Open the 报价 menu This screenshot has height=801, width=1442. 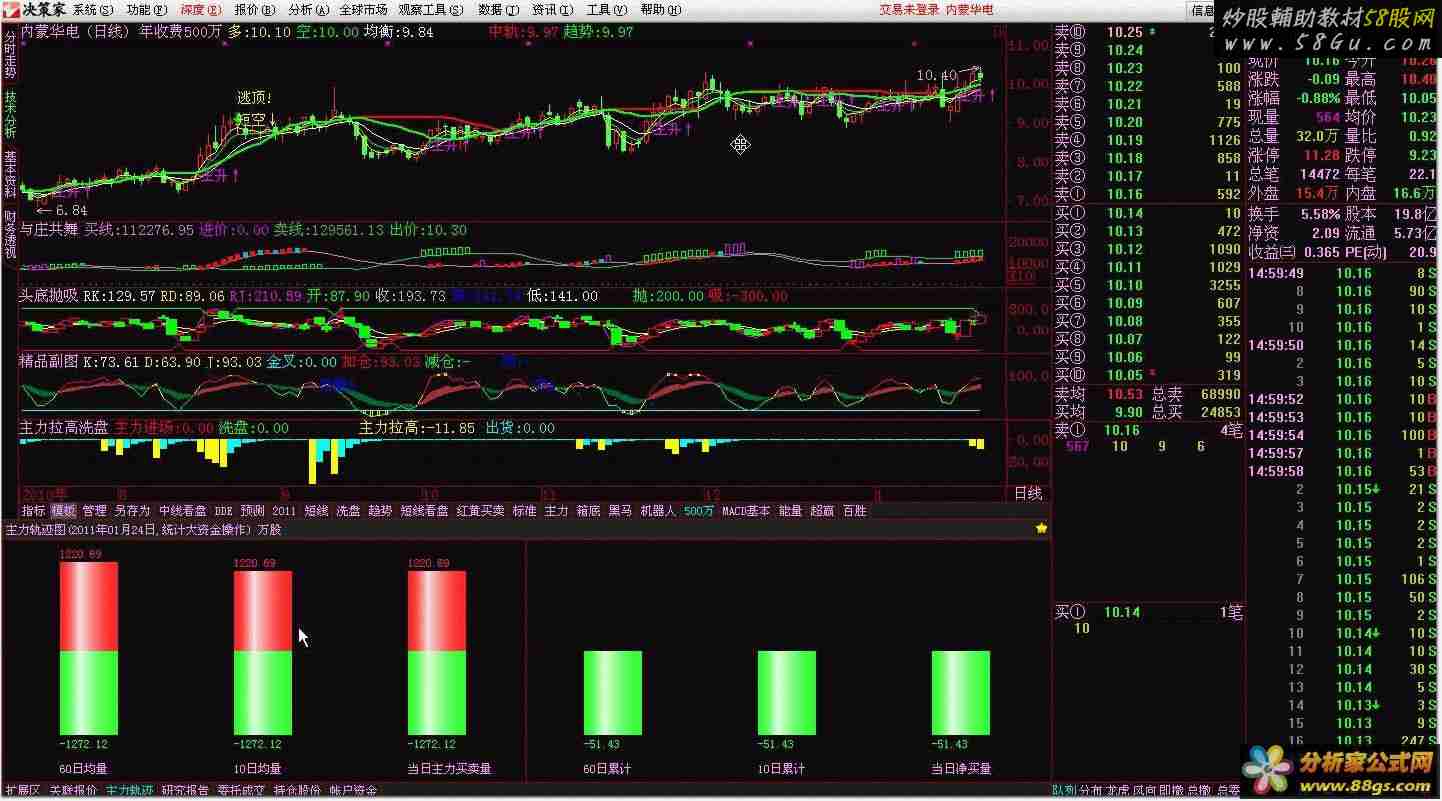[254, 9]
